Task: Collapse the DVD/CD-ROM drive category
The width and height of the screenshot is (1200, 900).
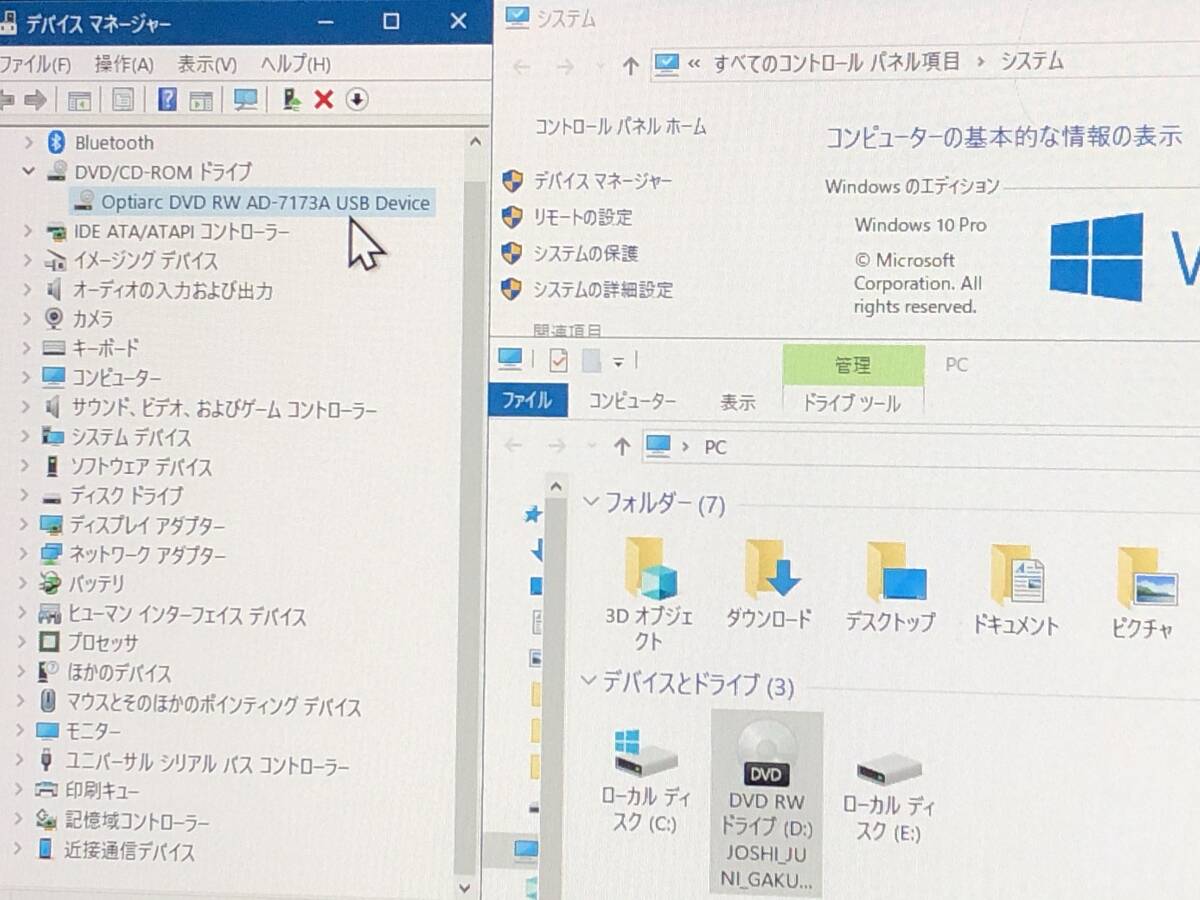Action: tap(28, 171)
